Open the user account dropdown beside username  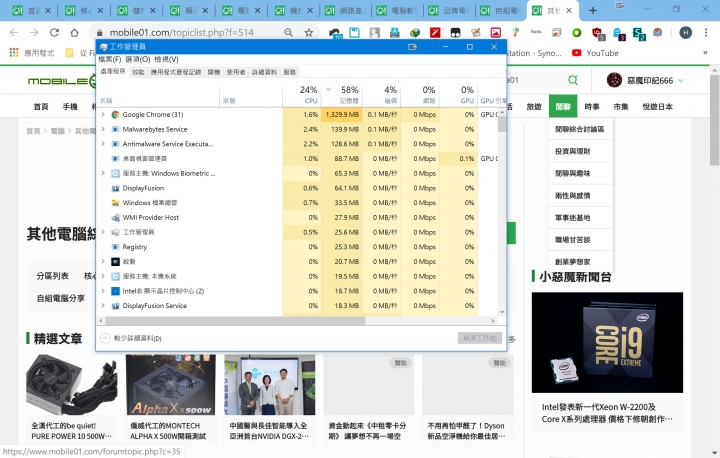pos(681,80)
